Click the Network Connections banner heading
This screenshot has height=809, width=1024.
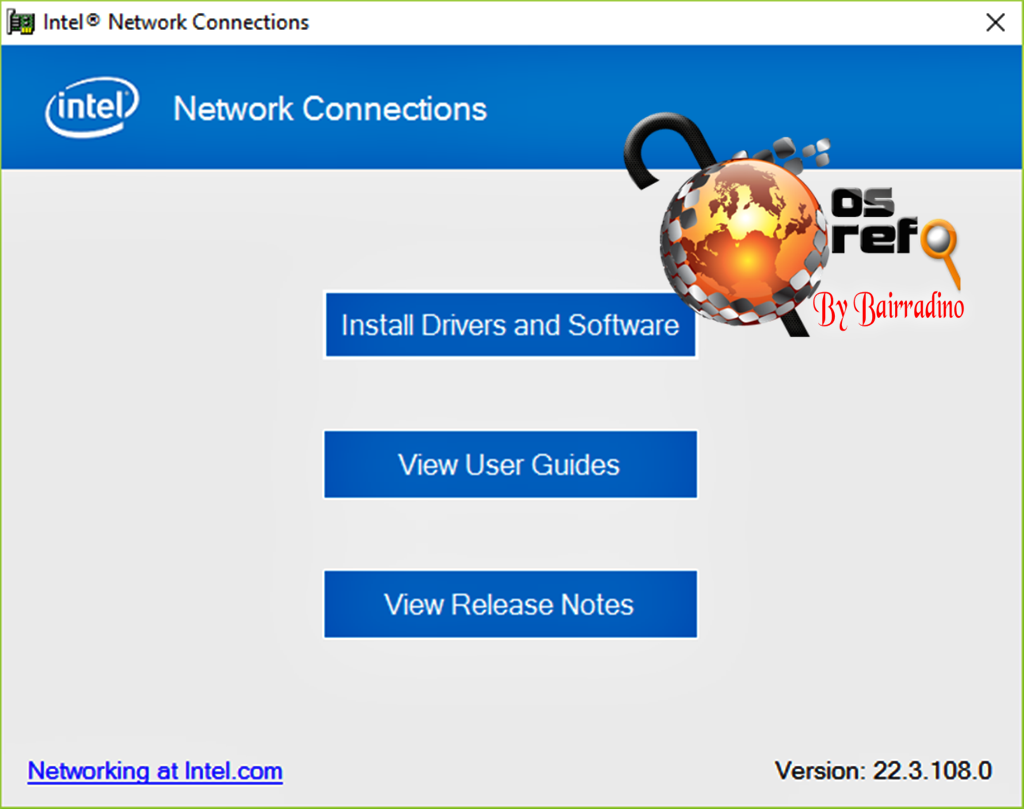point(330,108)
